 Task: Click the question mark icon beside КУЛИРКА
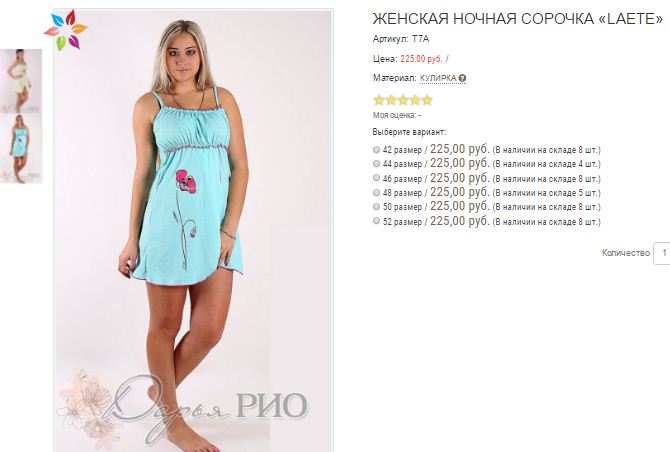click(x=462, y=79)
